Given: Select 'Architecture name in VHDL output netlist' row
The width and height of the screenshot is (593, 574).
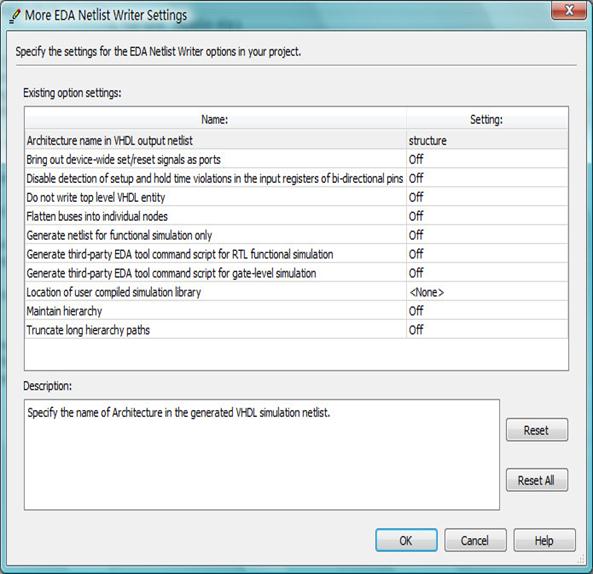Looking at the screenshot, I should pos(296,140).
